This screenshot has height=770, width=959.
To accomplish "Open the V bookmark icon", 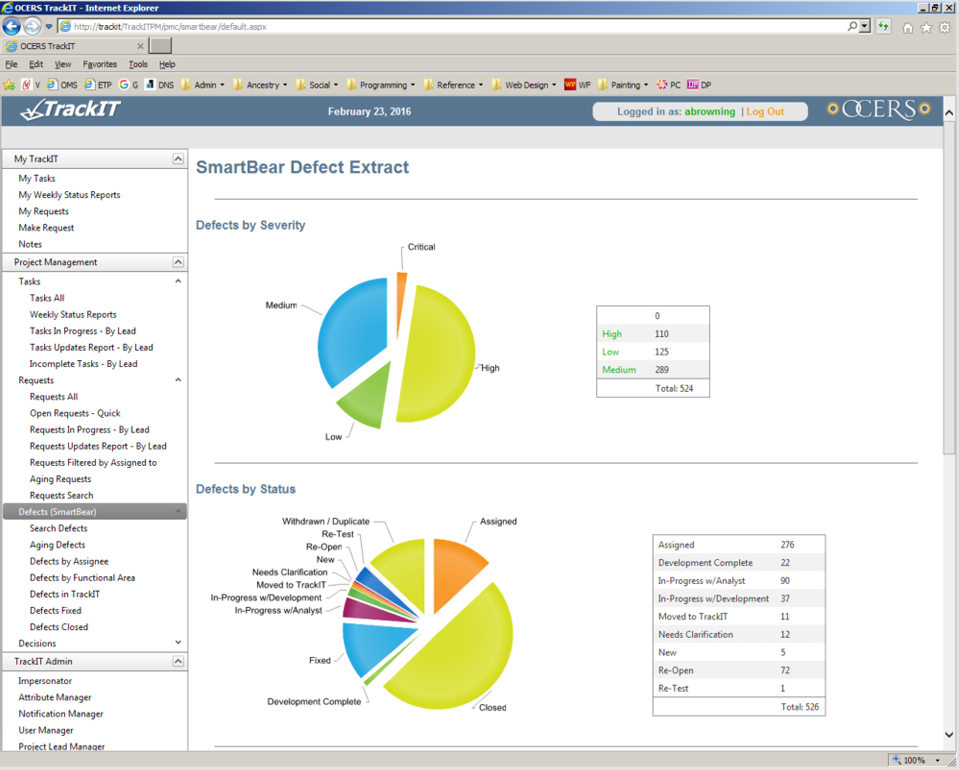I will (30, 85).
